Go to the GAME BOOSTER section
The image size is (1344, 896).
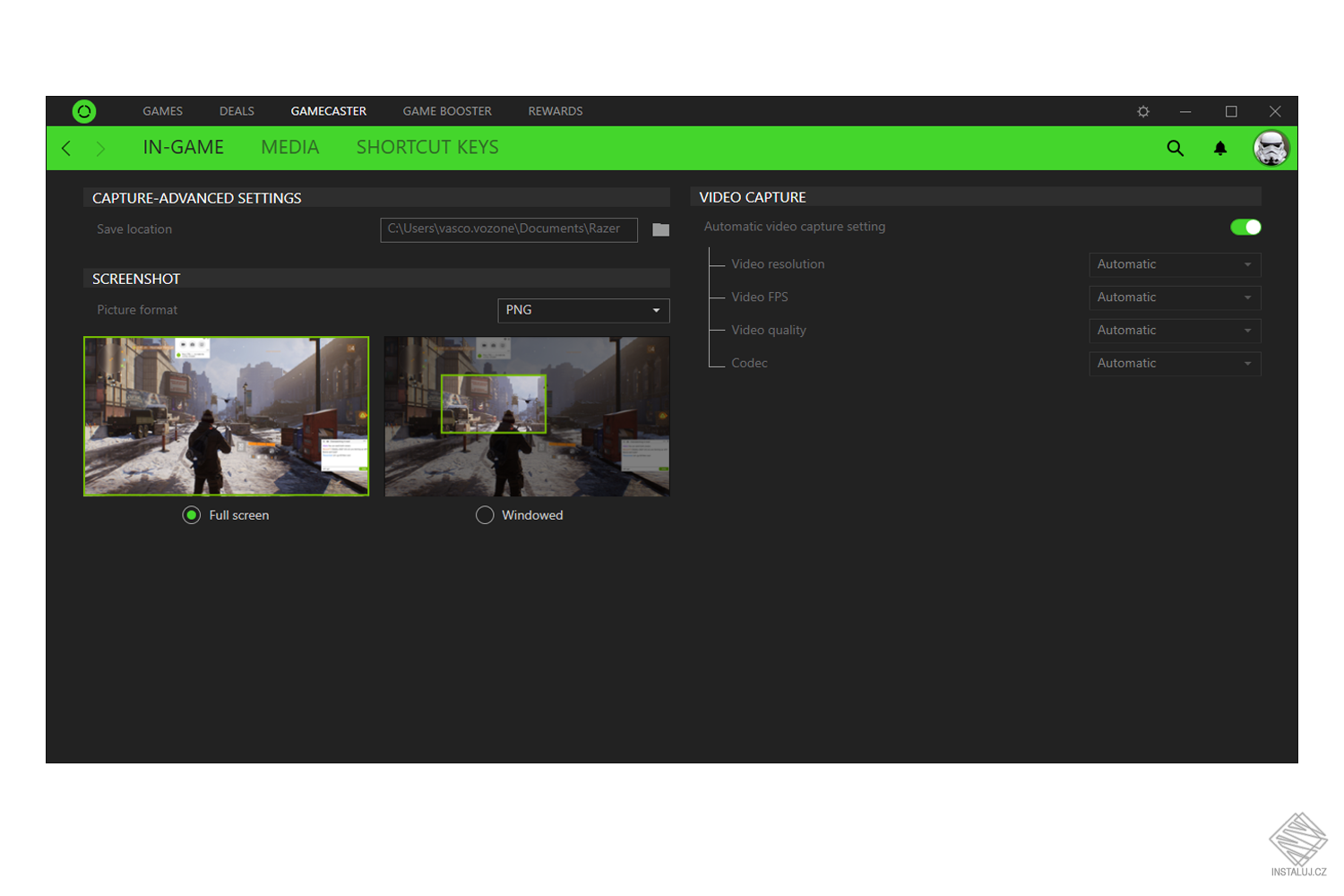[447, 111]
